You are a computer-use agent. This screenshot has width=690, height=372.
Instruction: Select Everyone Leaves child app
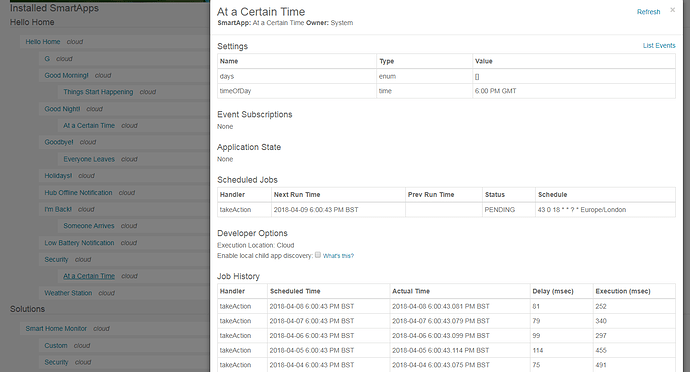89,159
